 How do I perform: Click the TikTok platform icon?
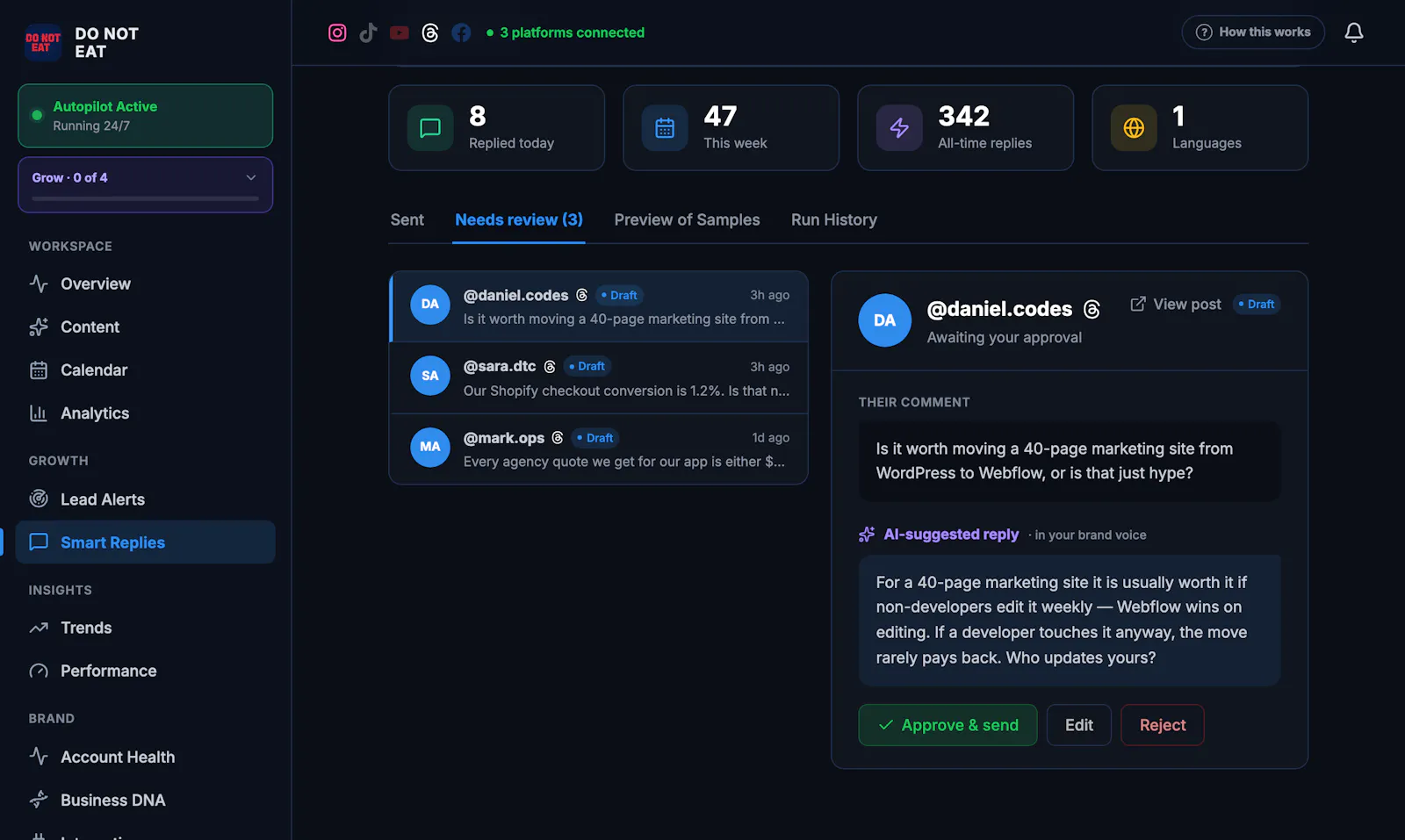pos(368,32)
